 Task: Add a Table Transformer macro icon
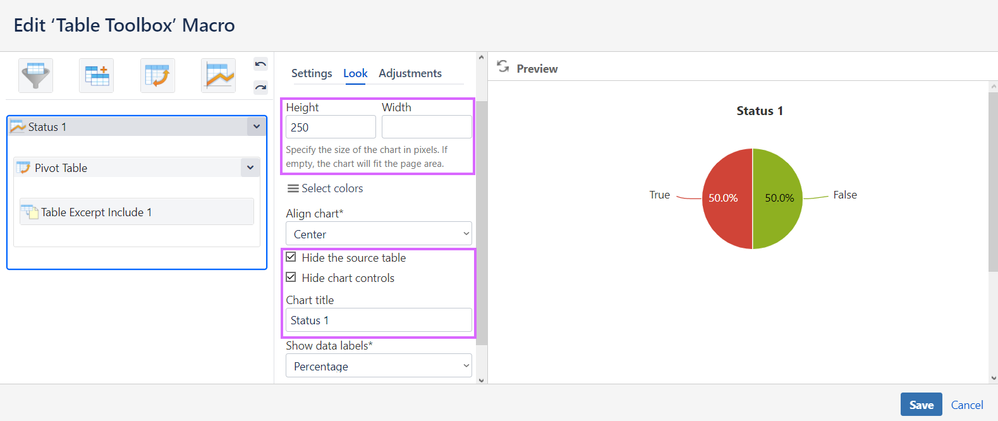pos(96,76)
